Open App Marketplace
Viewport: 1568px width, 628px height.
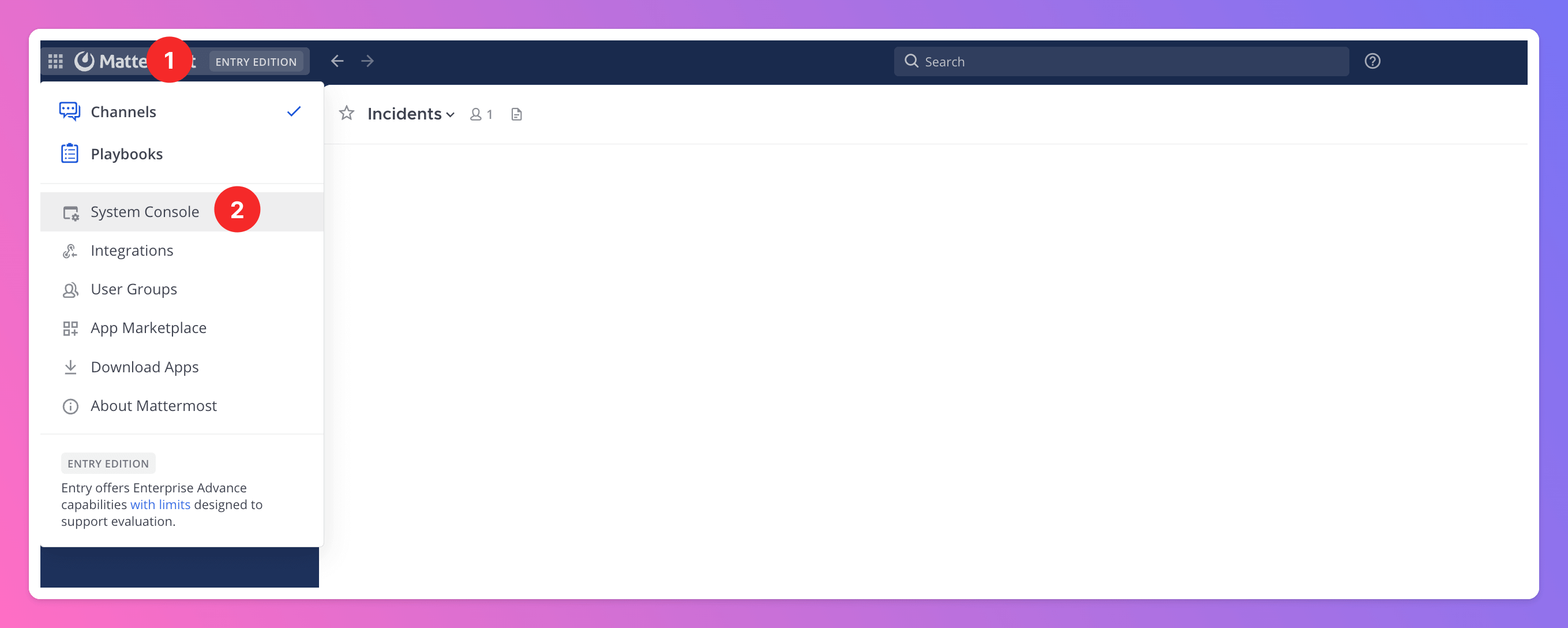pos(148,328)
